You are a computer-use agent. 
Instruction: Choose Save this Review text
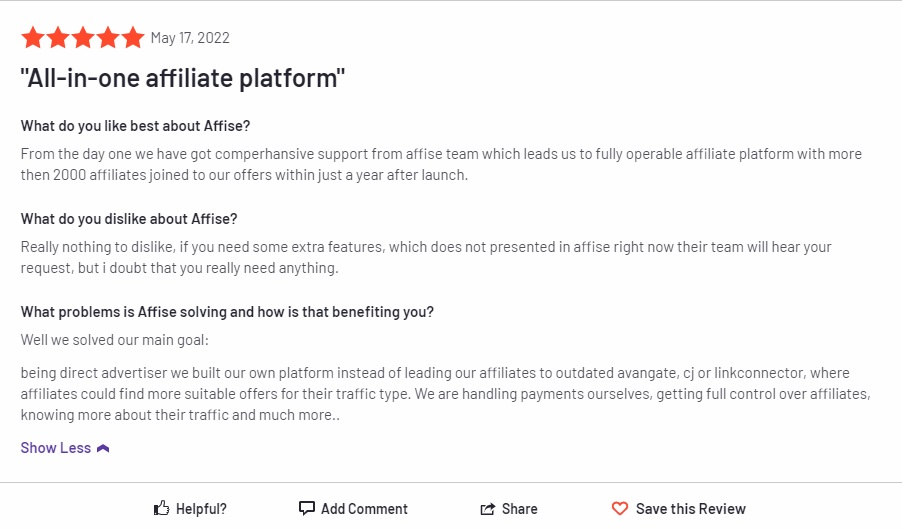(x=691, y=509)
